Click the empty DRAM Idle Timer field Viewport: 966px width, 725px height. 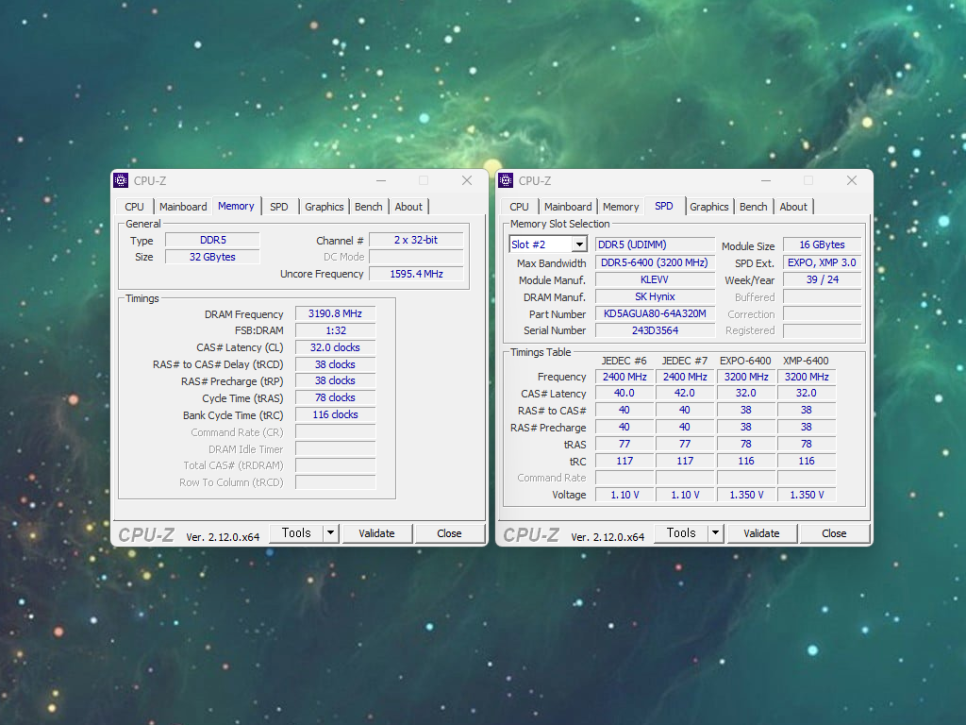pyautogui.click(x=335, y=448)
